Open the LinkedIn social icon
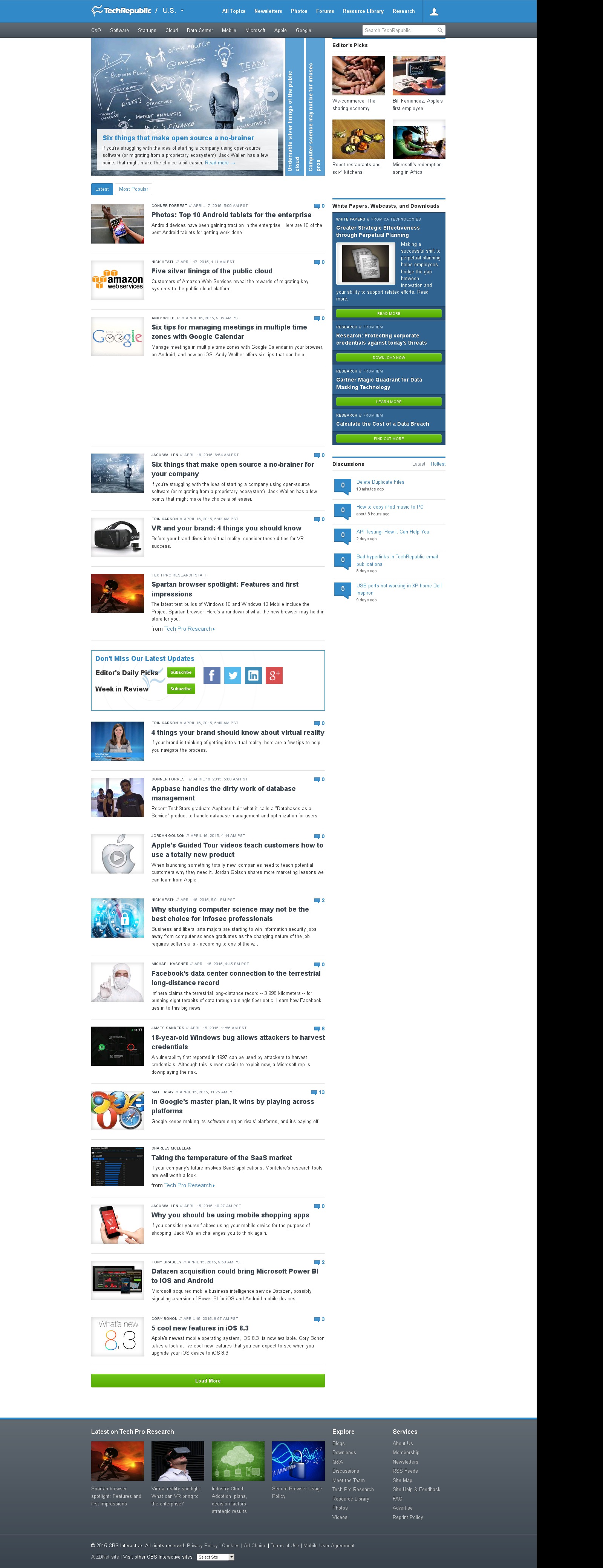 [x=253, y=675]
